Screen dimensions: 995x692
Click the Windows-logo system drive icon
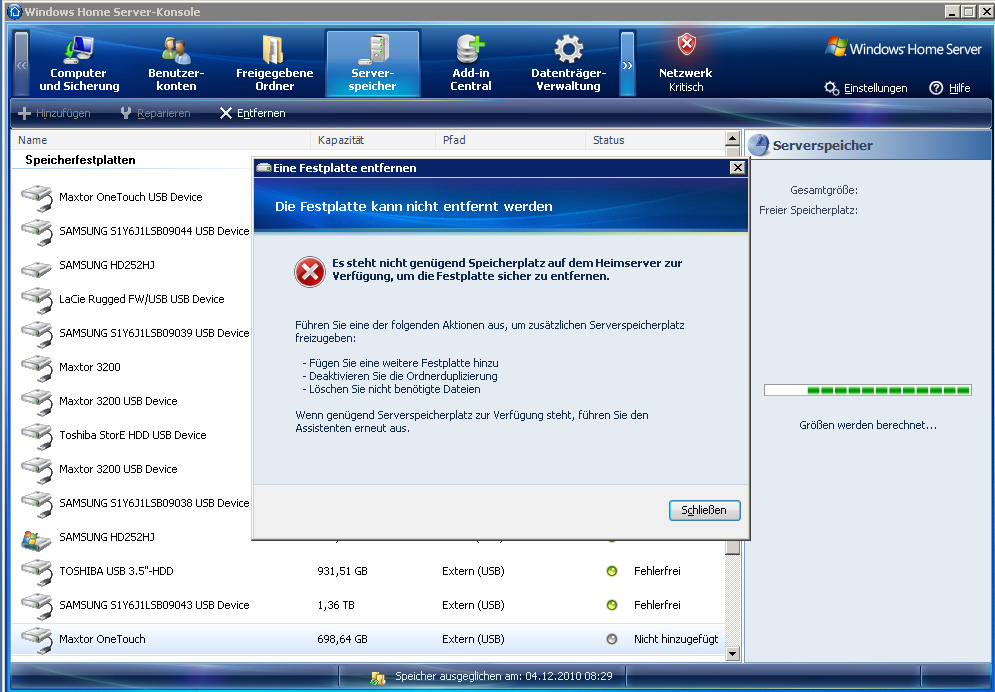point(36,539)
